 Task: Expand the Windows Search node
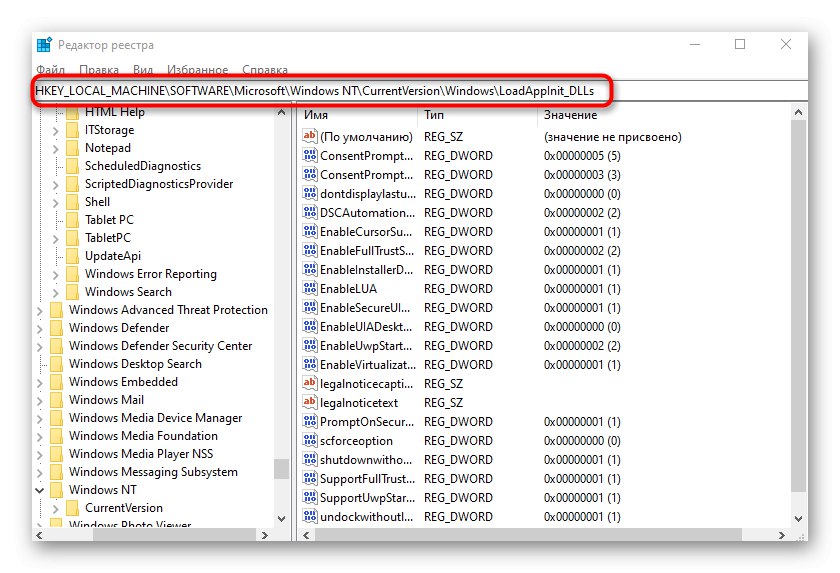coord(56,292)
